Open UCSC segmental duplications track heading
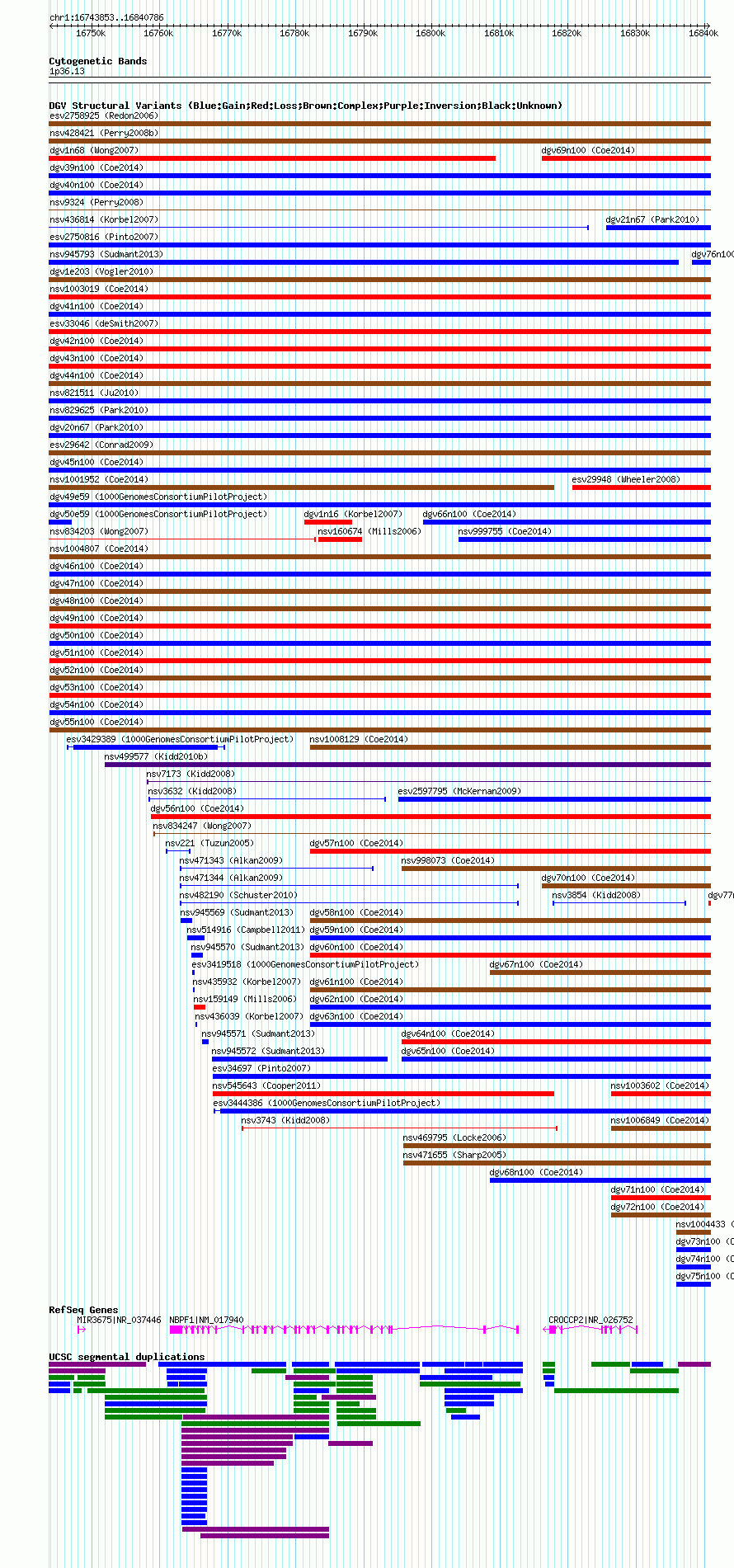This screenshot has width=734, height=1568. click(x=126, y=1357)
